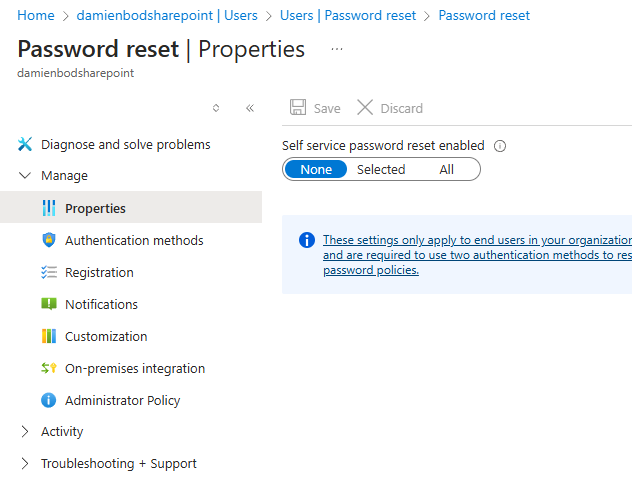Open Registration menu item

(x=99, y=273)
